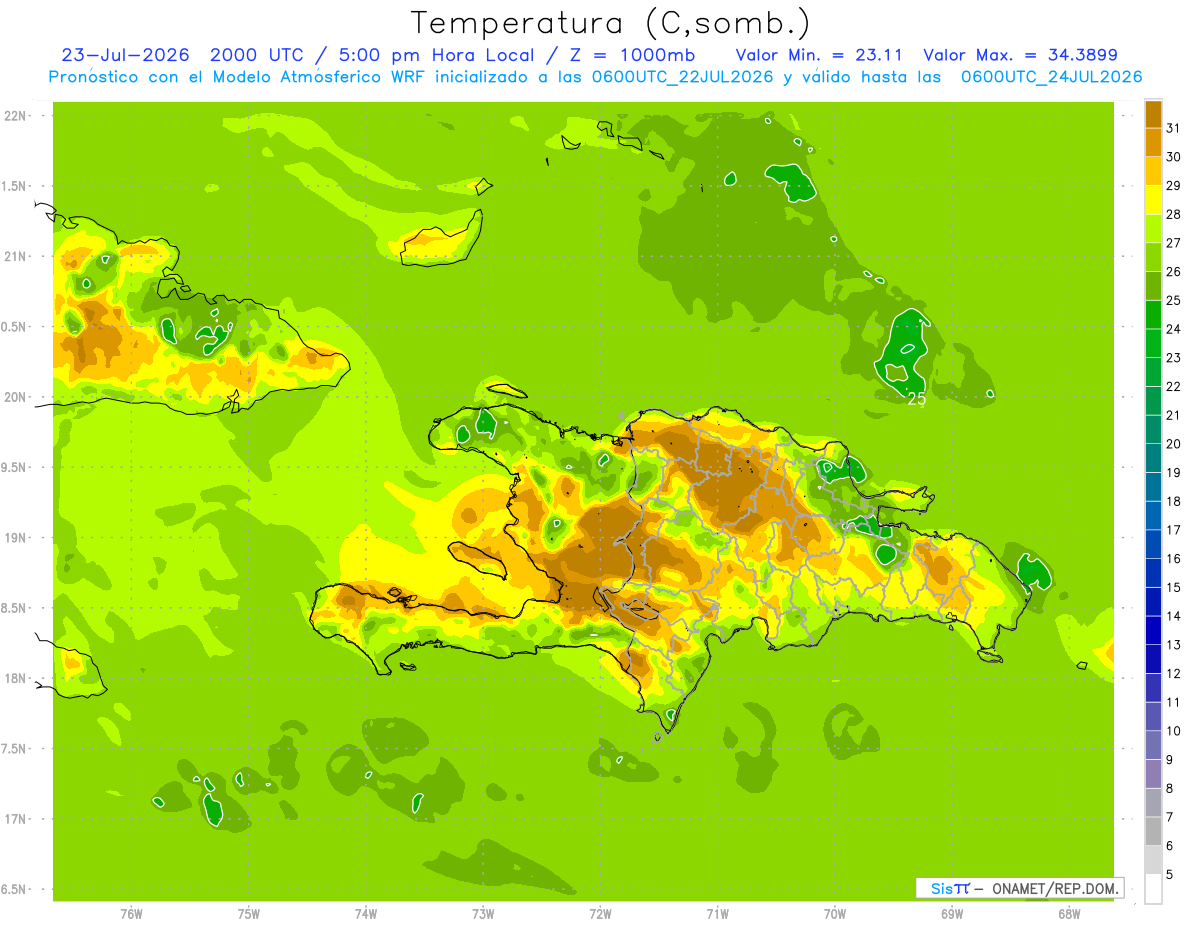Click the '76W' longitude axis label
This screenshot has width=1200, height=927.
pyautogui.click(x=131, y=913)
